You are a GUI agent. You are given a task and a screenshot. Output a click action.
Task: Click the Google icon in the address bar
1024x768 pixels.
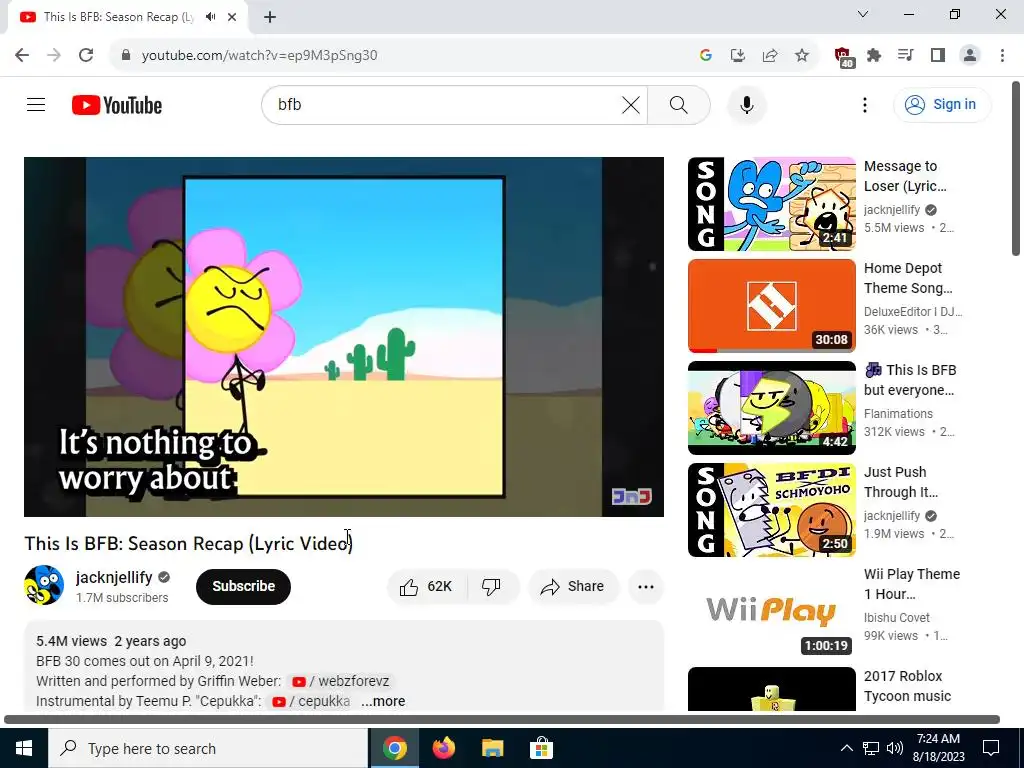click(x=705, y=55)
